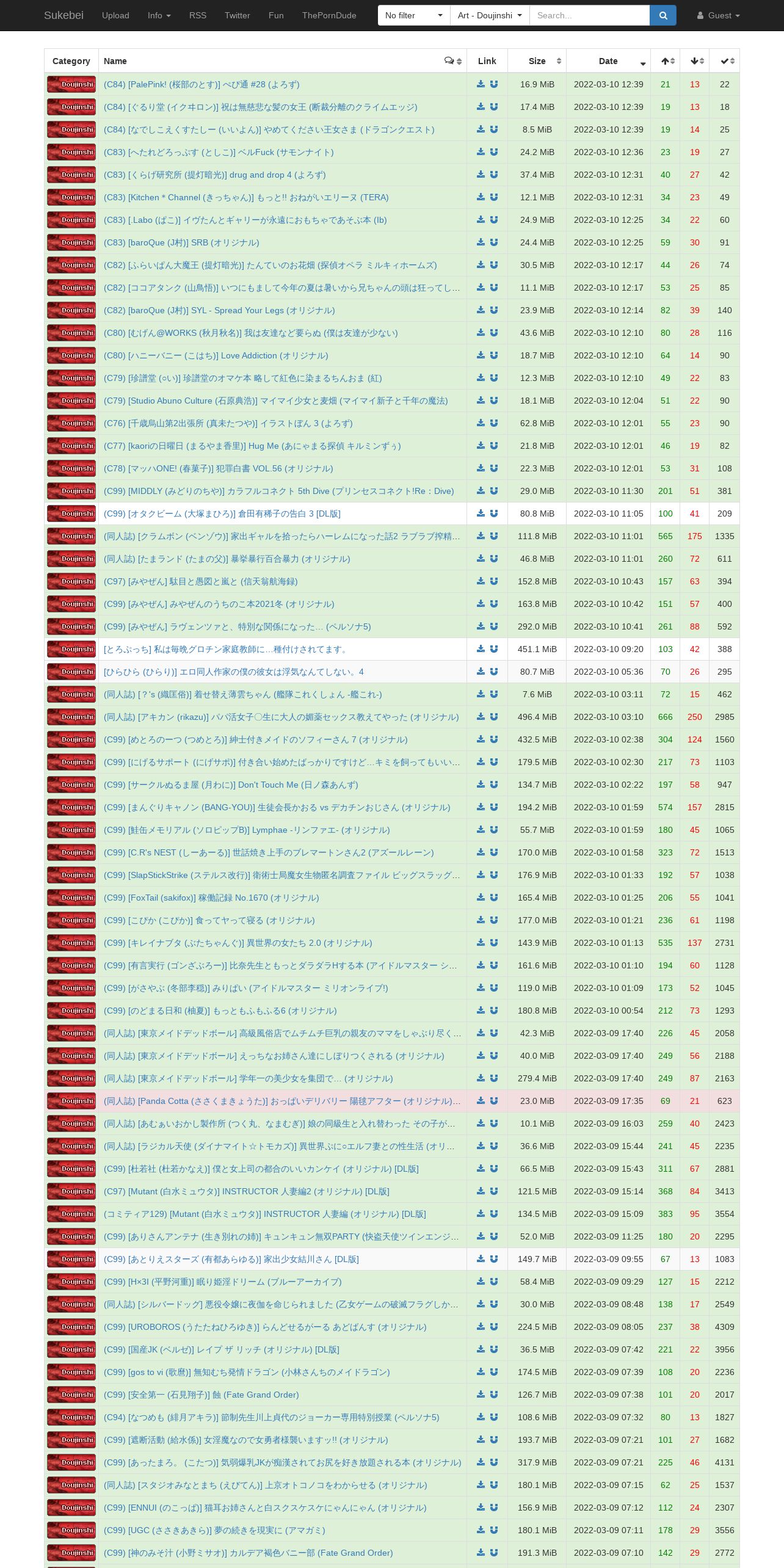Click the seeders count '666'
Screen dimensions: 784x1568
pyautogui.click(x=666, y=717)
